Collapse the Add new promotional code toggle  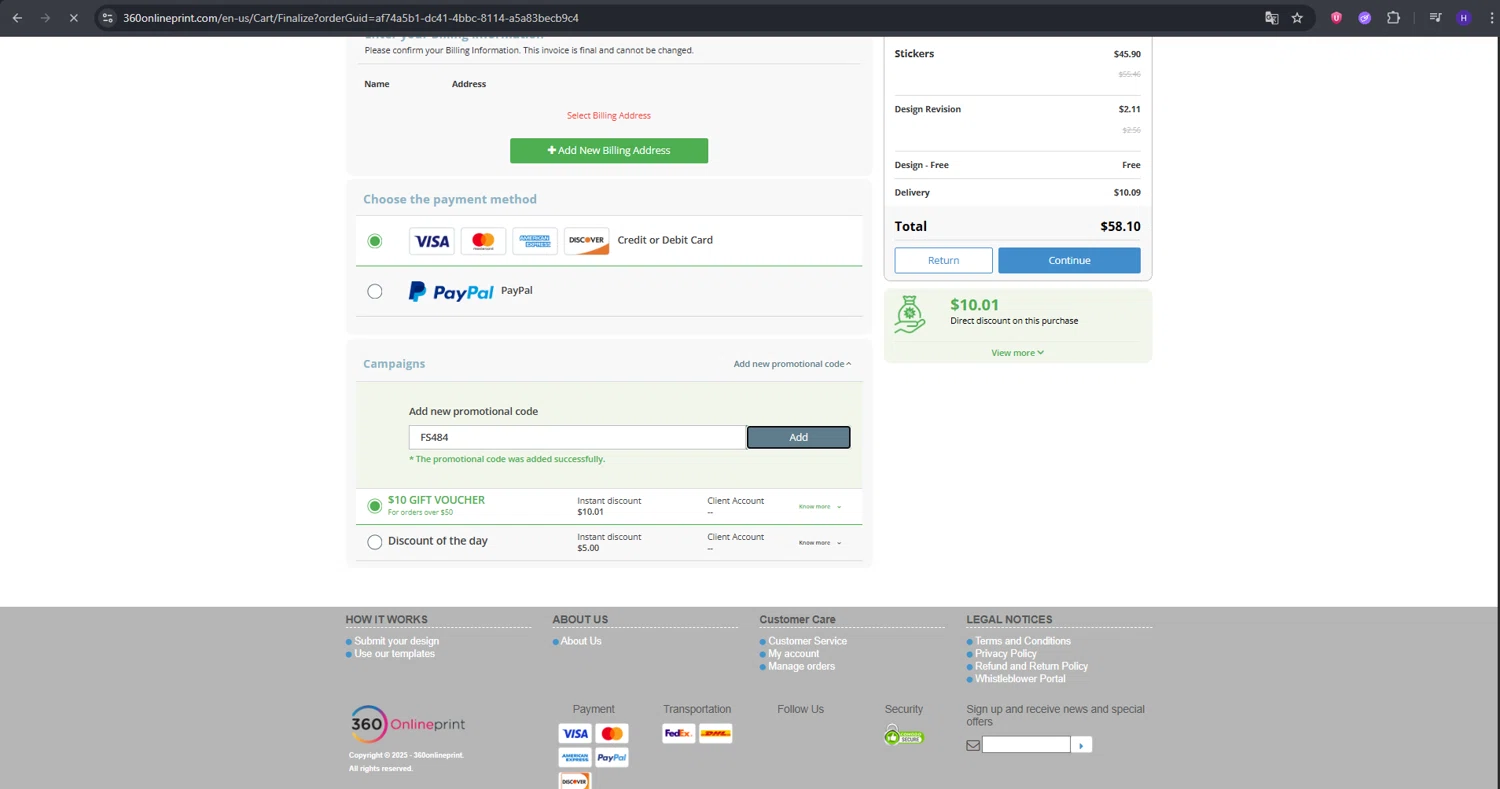[x=792, y=364]
